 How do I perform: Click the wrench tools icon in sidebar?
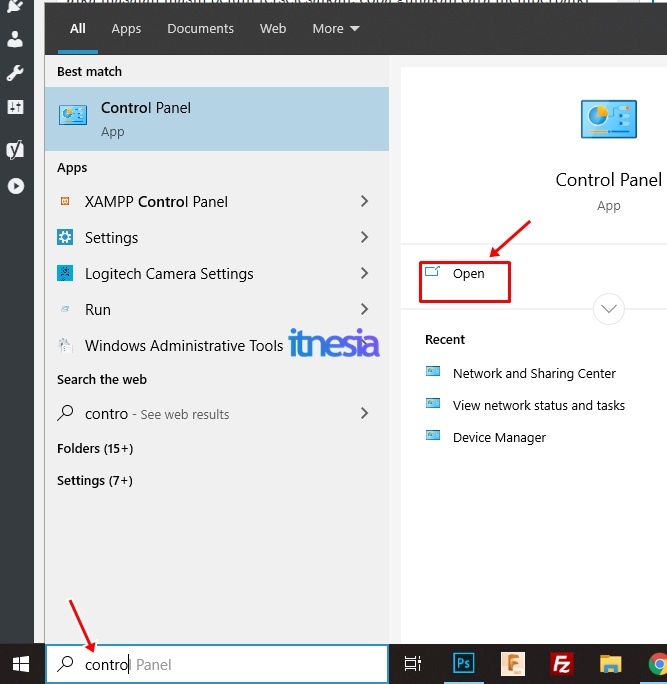15,73
